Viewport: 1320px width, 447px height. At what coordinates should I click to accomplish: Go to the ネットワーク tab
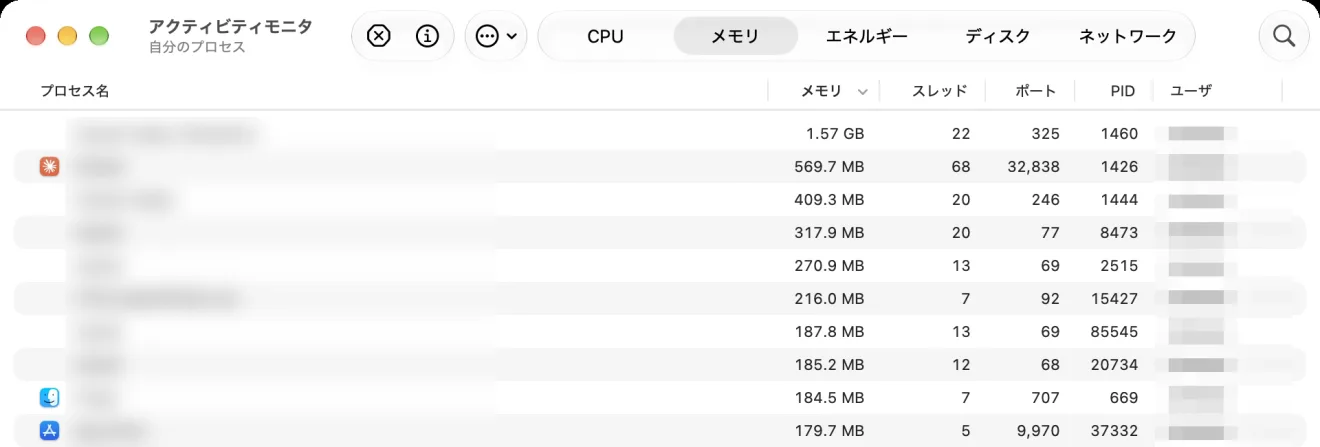pos(1128,37)
